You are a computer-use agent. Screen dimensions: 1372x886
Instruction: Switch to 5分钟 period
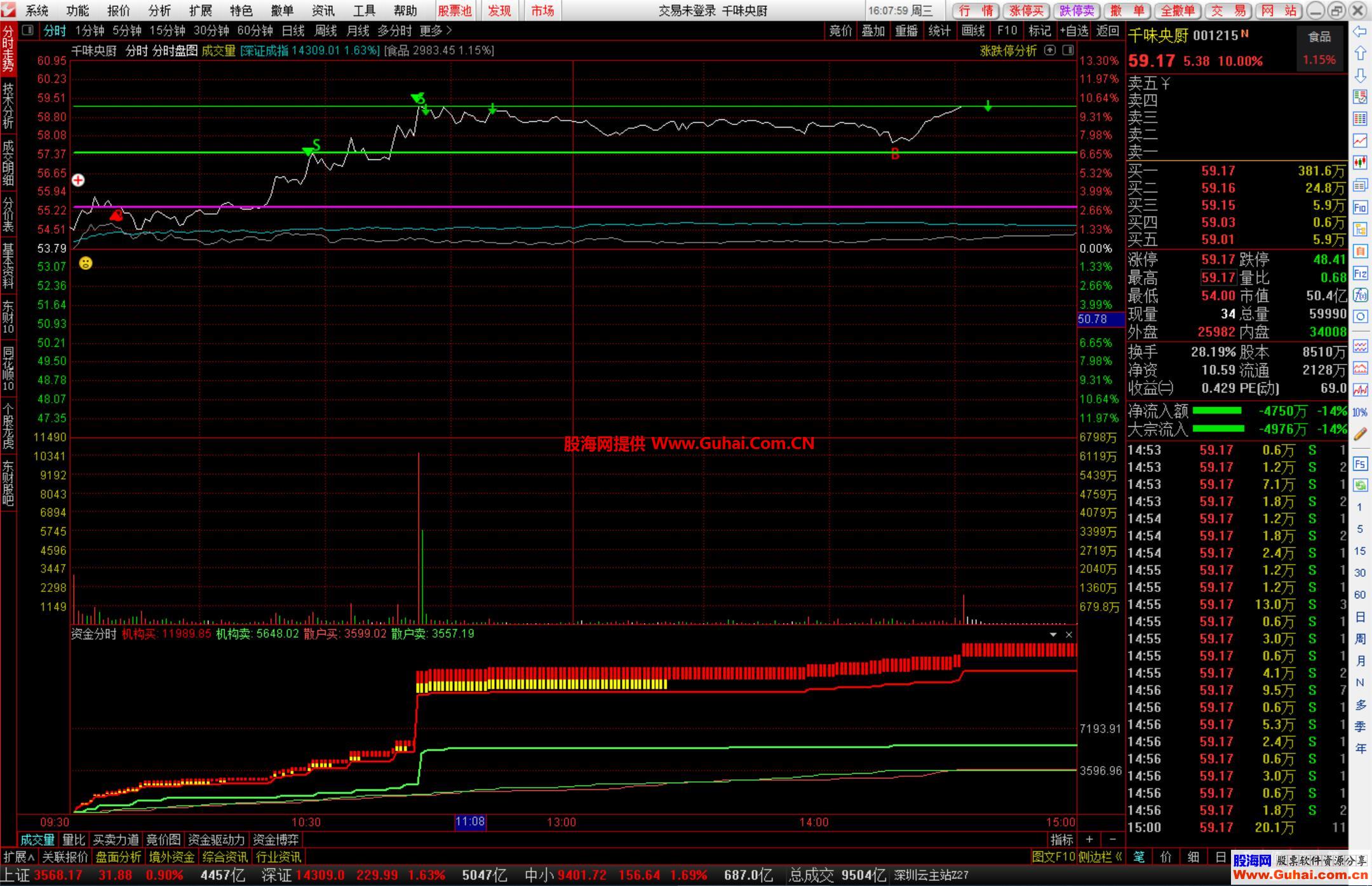click(x=127, y=30)
